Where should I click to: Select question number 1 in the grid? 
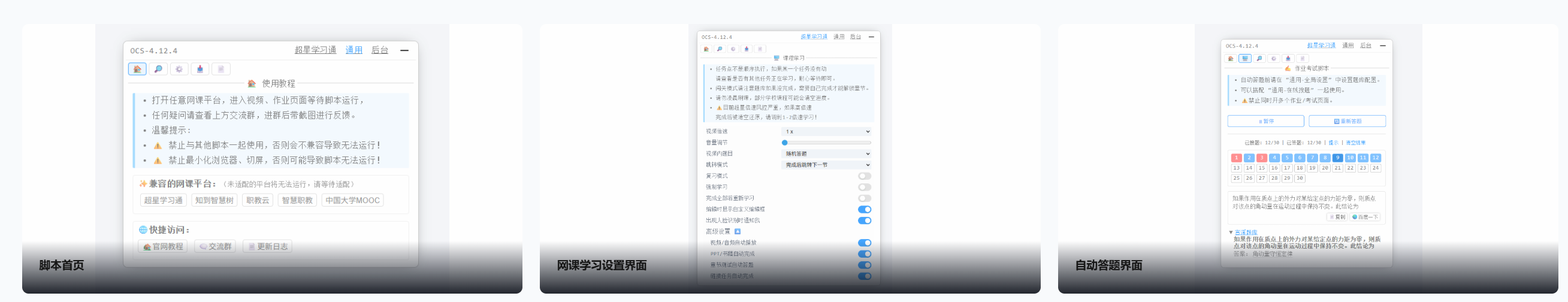pos(1236,158)
